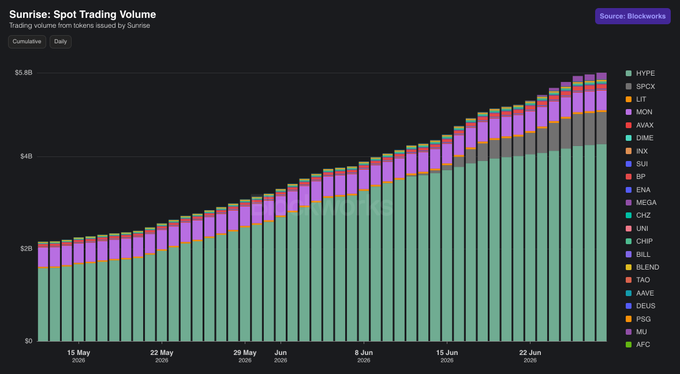Click the last bar's gray SPCX segment
This screenshot has width=680, height=374.
[x=601, y=128]
